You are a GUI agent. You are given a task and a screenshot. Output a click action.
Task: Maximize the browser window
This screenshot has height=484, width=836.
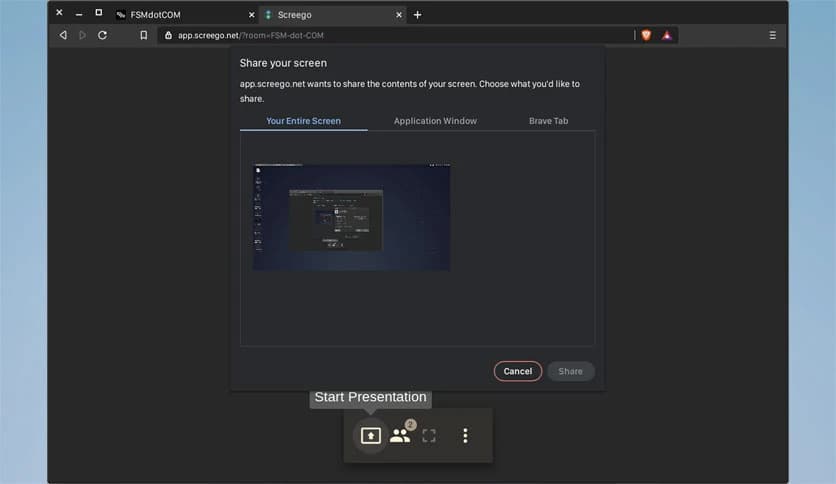99,12
